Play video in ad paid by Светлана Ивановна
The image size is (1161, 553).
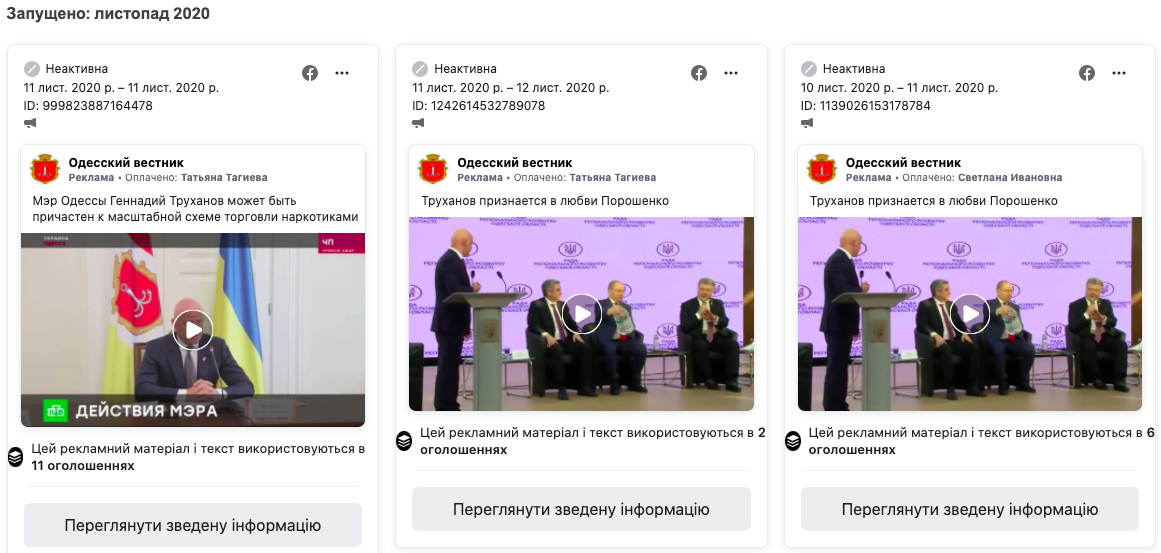pyautogui.click(x=970, y=314)
